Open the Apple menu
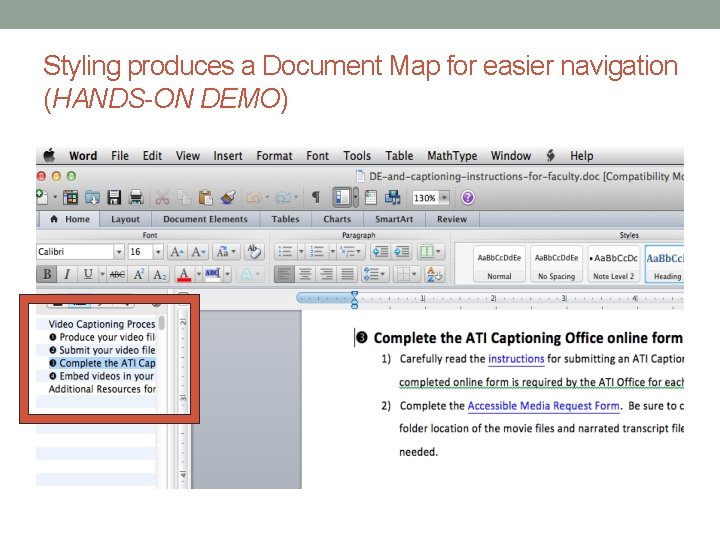Image resolution: width=720 pixels, height=540 pixels. (49, 155)
